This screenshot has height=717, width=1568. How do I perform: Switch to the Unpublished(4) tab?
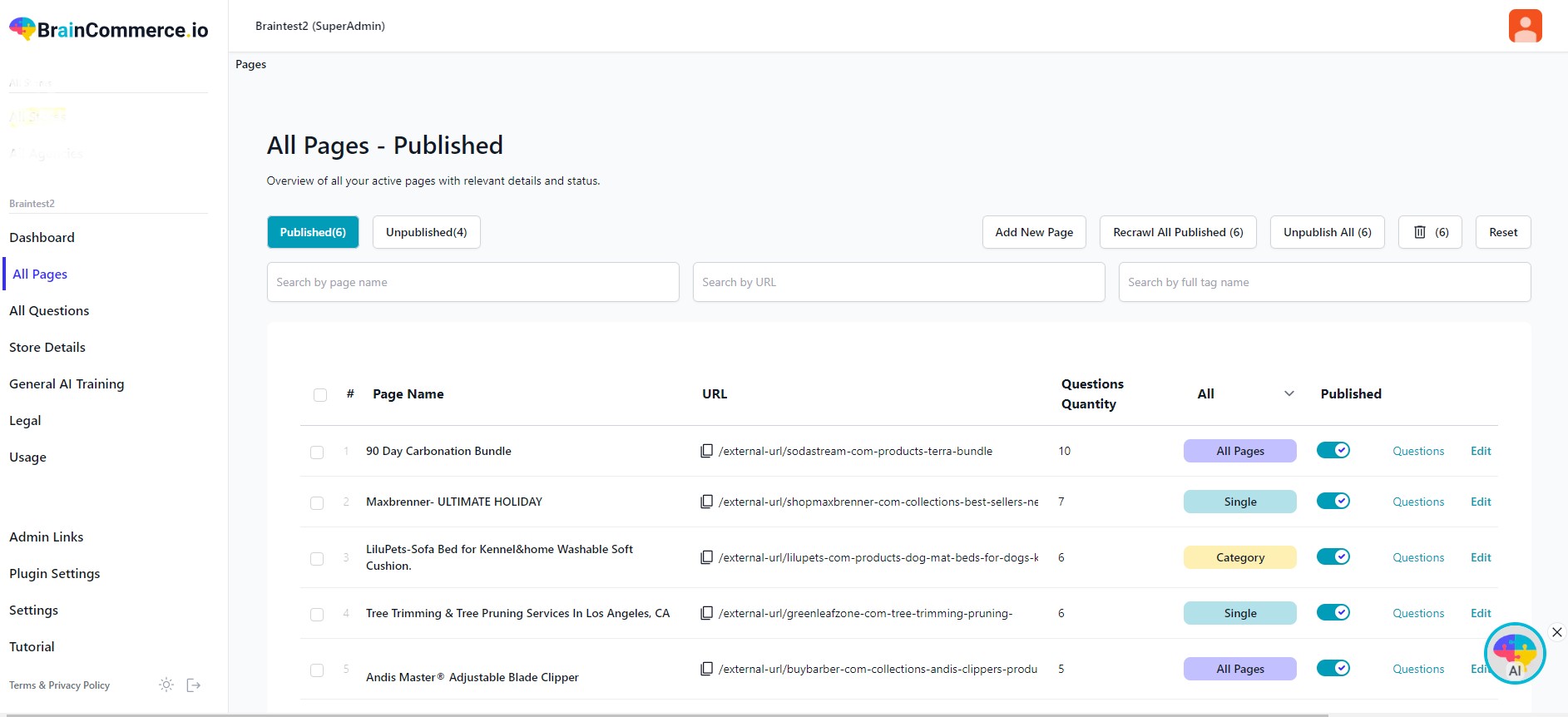427,232
